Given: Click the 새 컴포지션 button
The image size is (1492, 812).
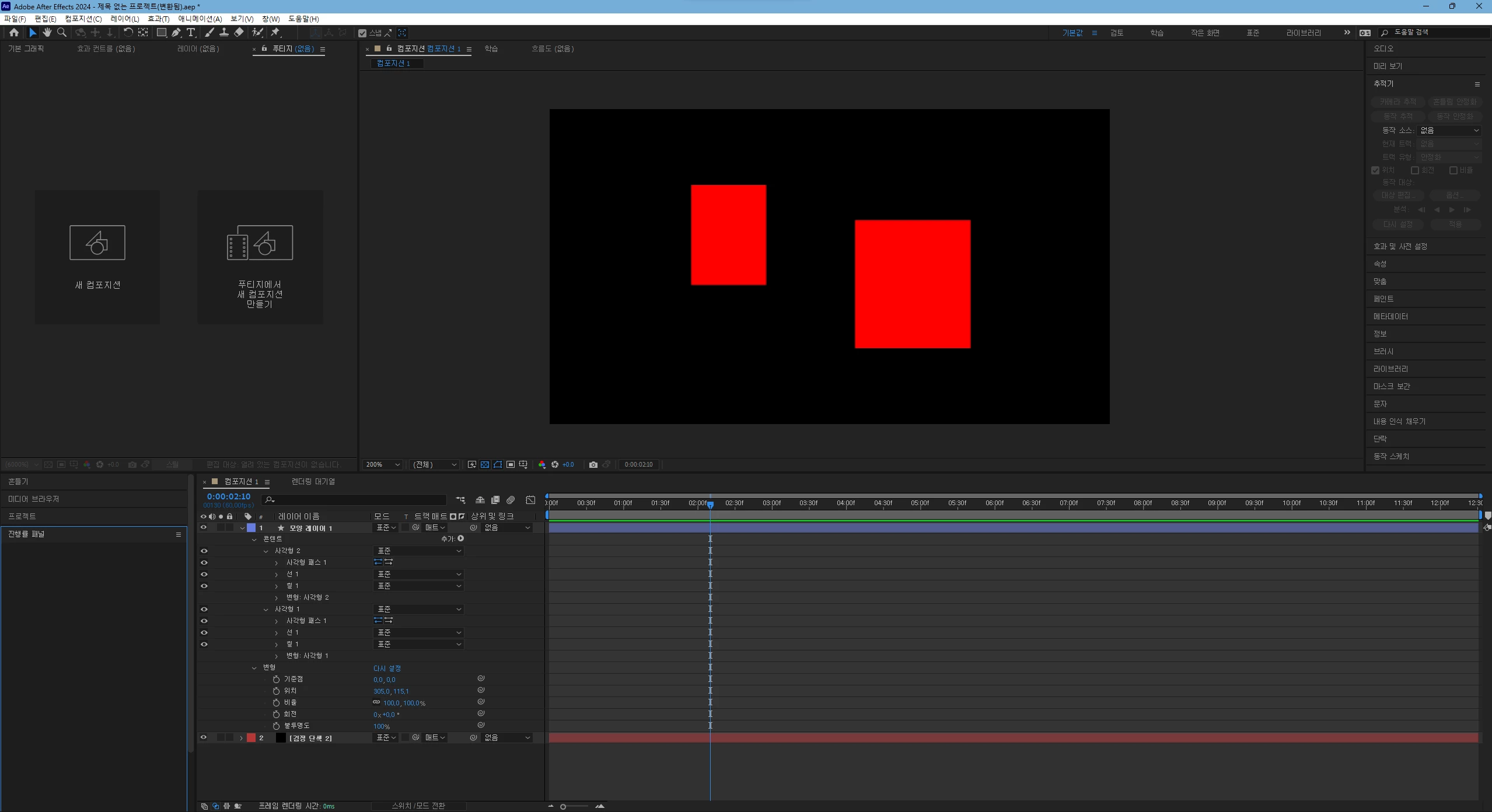Looking at the screenshot, I should (97, 257).
